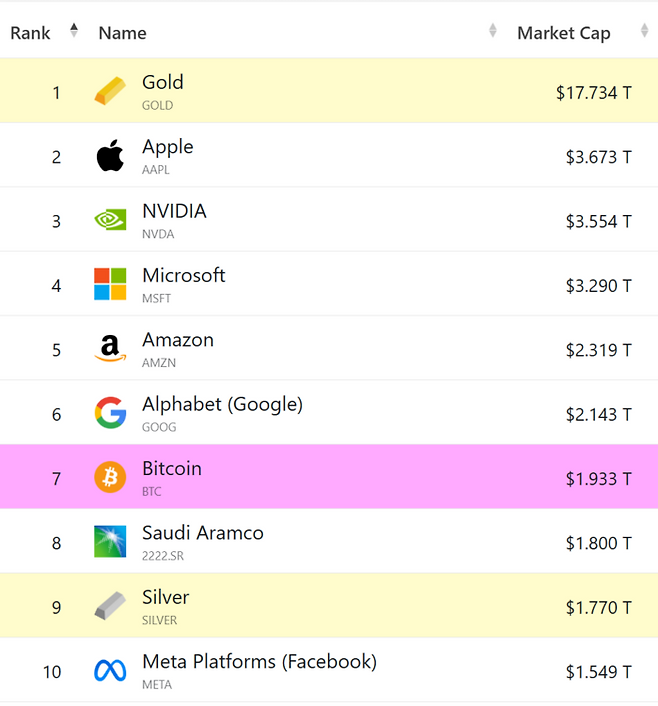Viewport: 658px width, 706px height.
Task: Open the Alphabet (Google) link
Action: click(222, 404)
